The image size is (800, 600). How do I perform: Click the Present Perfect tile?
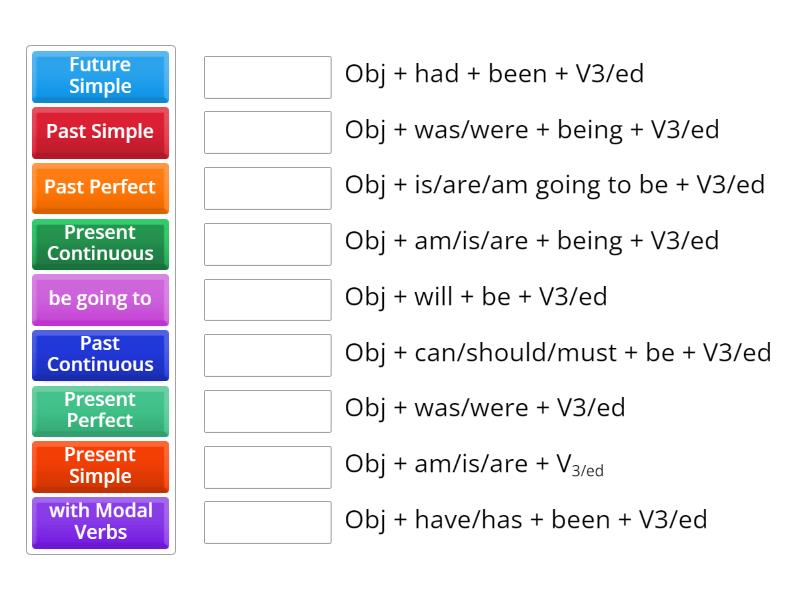coord(99,411)
